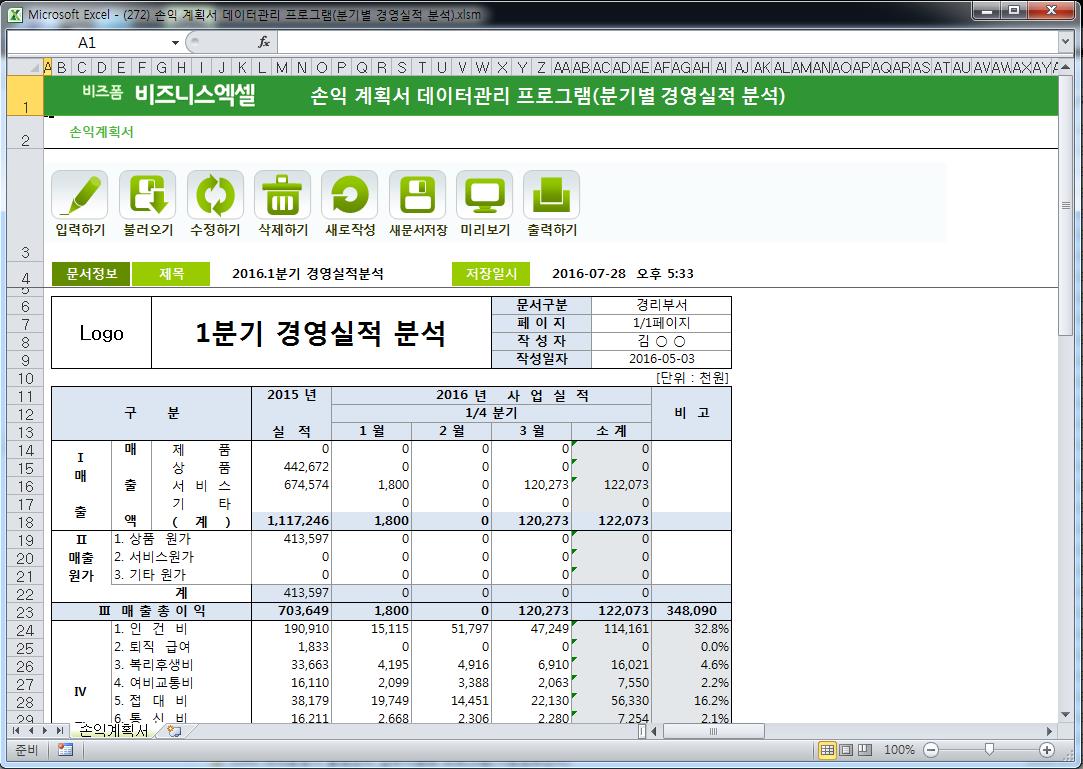Click the 불러오기 load icon
Image resolution: width=1083 pixels, height=769 pixels.
147,195
